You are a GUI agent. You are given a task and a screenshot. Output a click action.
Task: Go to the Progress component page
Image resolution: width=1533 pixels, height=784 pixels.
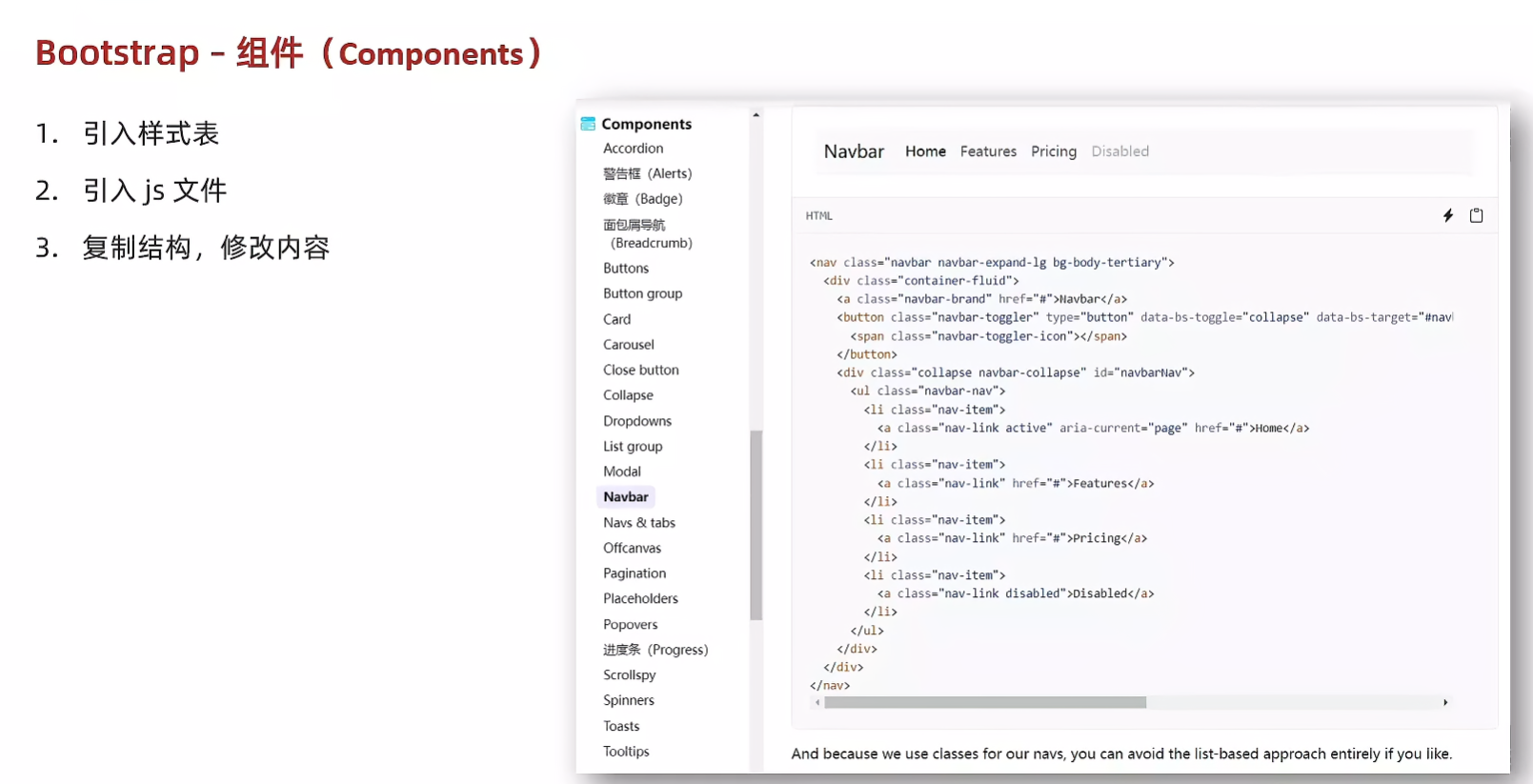[656, 650]
